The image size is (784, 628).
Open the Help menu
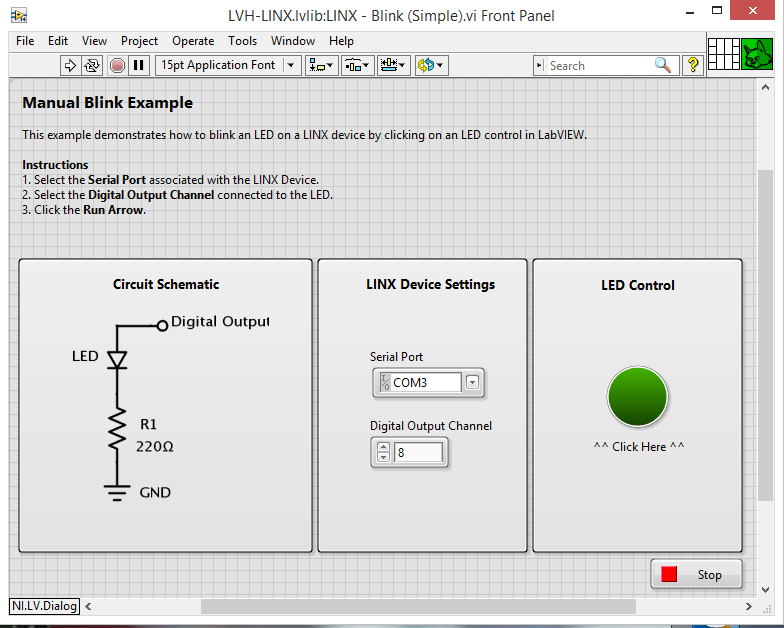click(341, 41)
